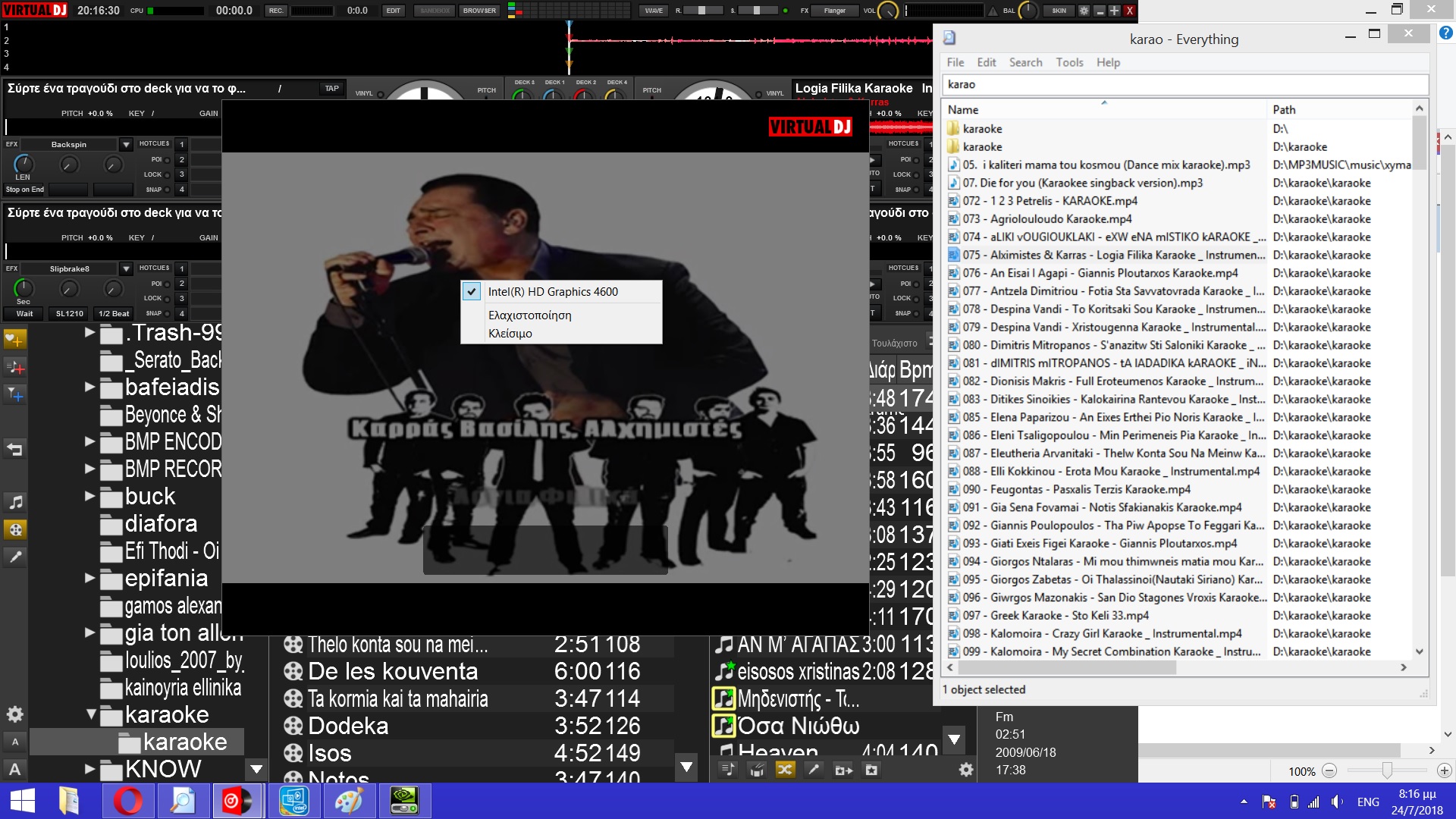Choose Κλείσιμο from the context menu
This screenshot has width=1456, height=819.
[510, 334]
